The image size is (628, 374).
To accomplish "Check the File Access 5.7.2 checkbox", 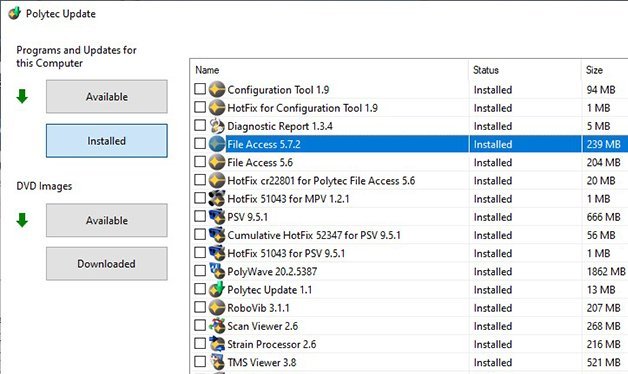I will click(200, 143).
